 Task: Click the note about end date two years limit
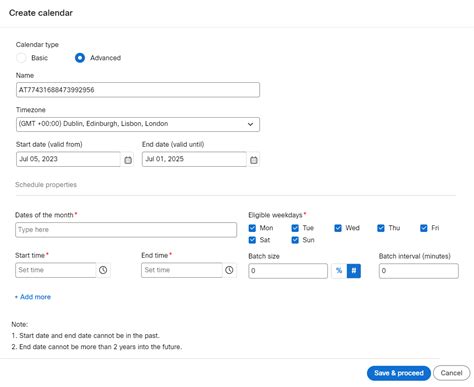pos(97,347)
